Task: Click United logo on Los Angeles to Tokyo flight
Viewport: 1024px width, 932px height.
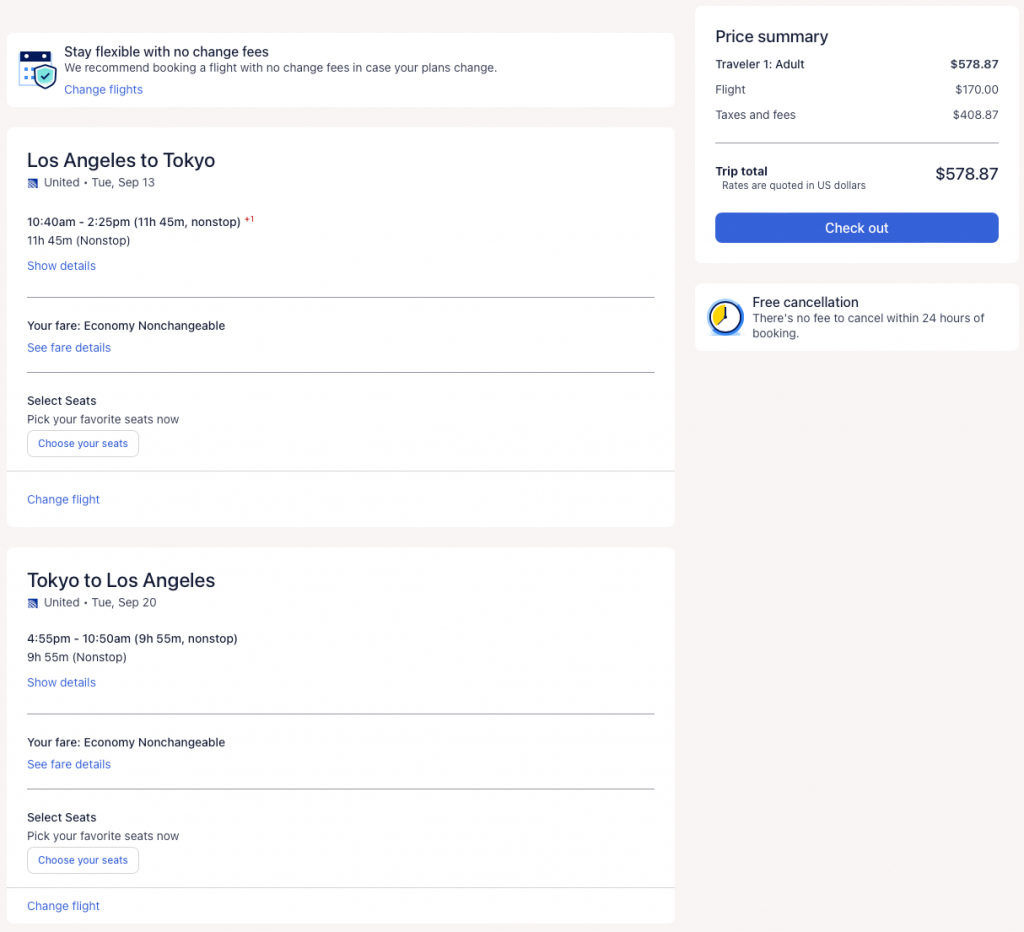Action: click(x=33, y=183)
